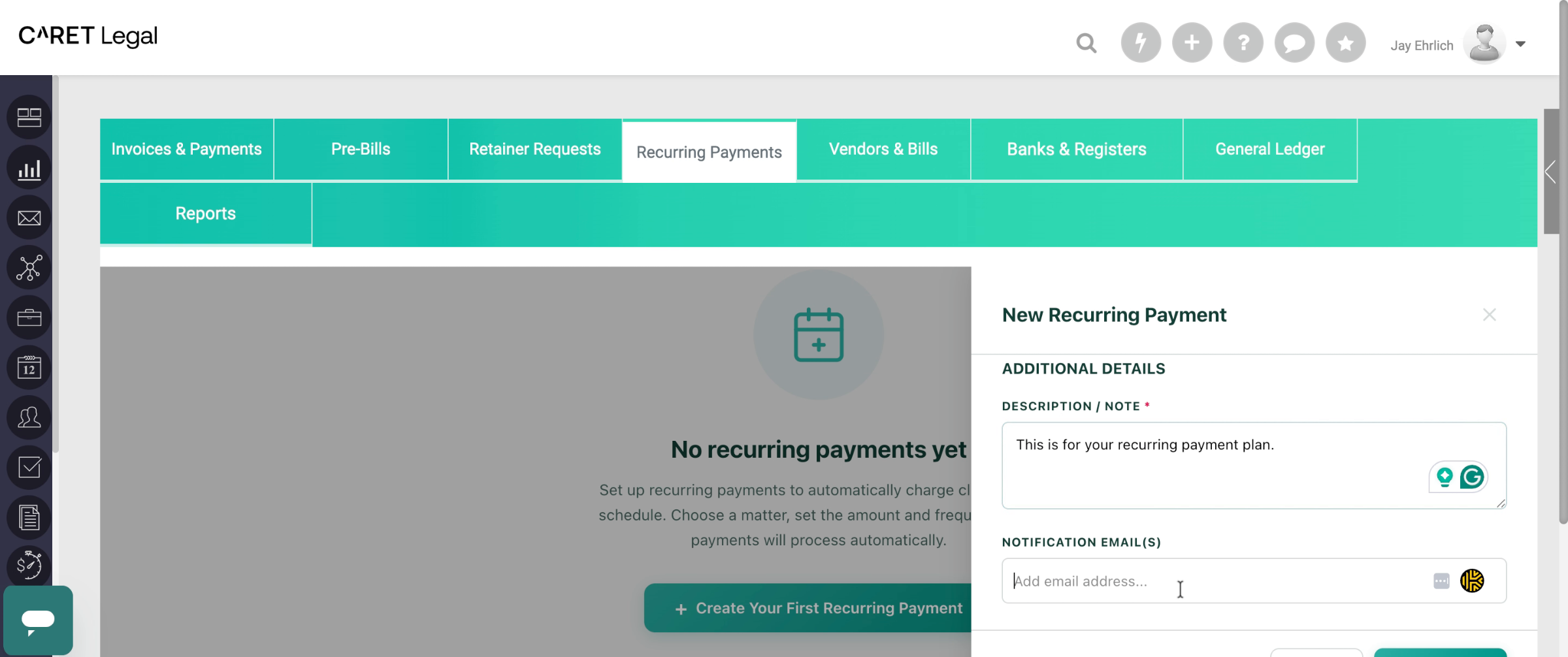Click the Jay Ehrlich profile avatar
Viewport: 1568px width, 657px height.
coord(1484,43)
